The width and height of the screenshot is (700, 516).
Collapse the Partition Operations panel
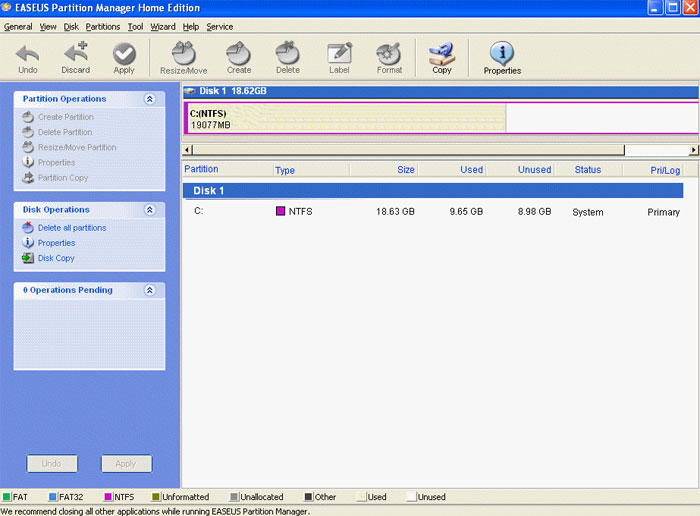(150, 99)
